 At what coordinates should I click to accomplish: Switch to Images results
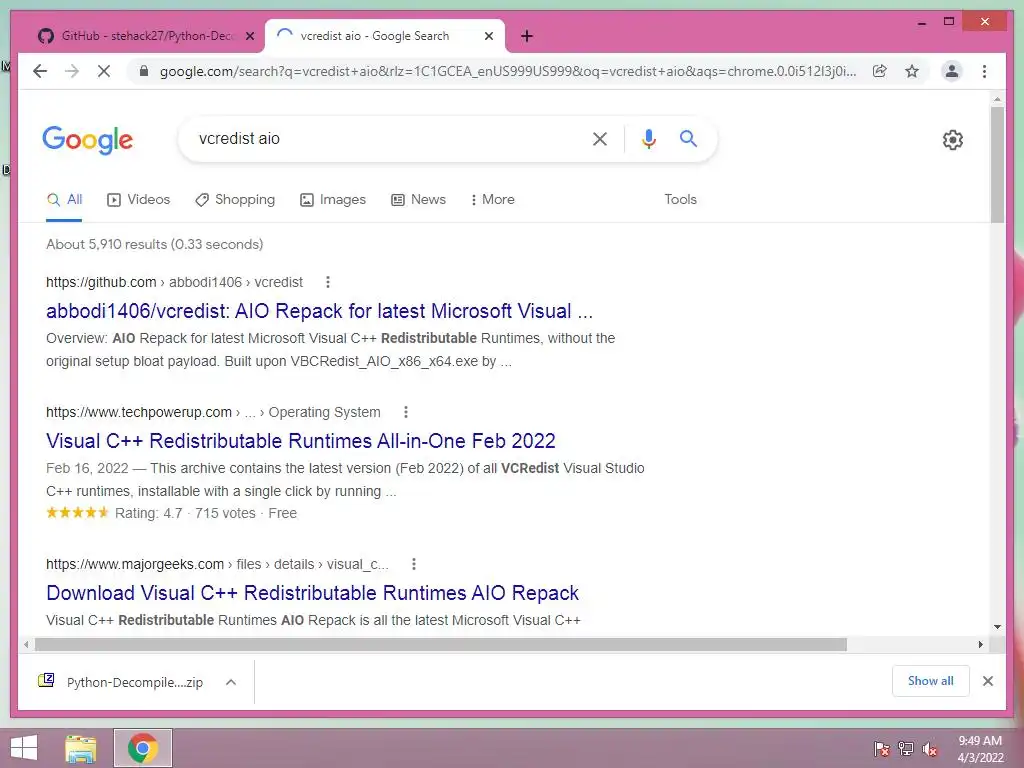[x=333, y=200]
